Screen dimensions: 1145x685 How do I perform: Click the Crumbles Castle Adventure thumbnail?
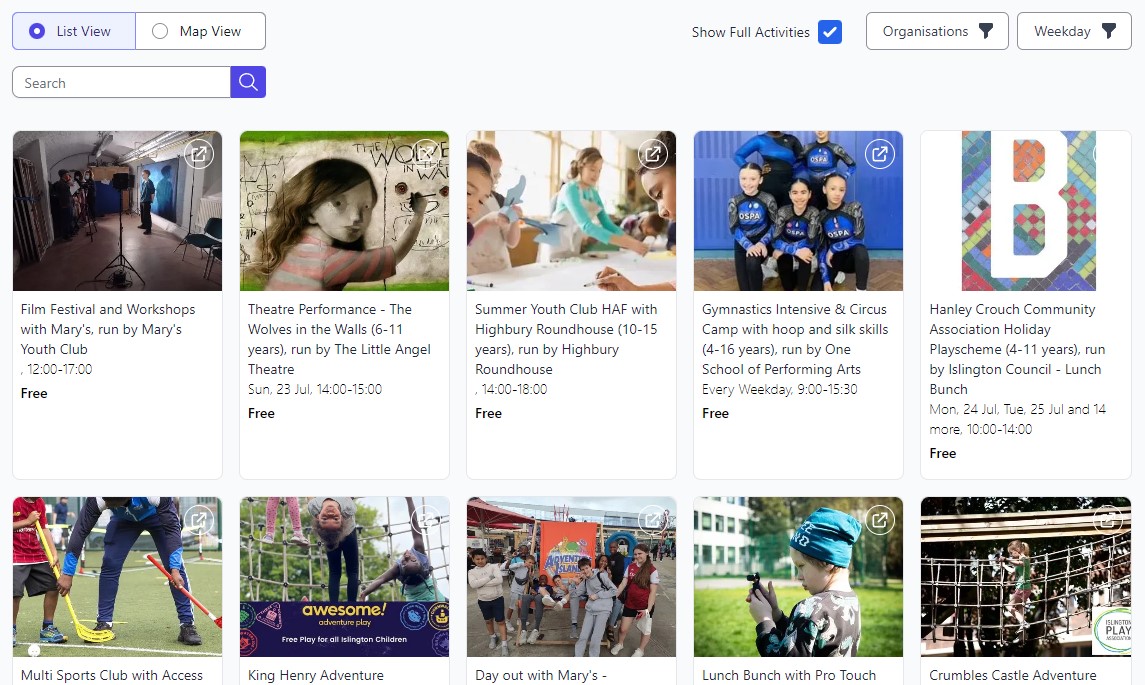[x=1025, y=577]
